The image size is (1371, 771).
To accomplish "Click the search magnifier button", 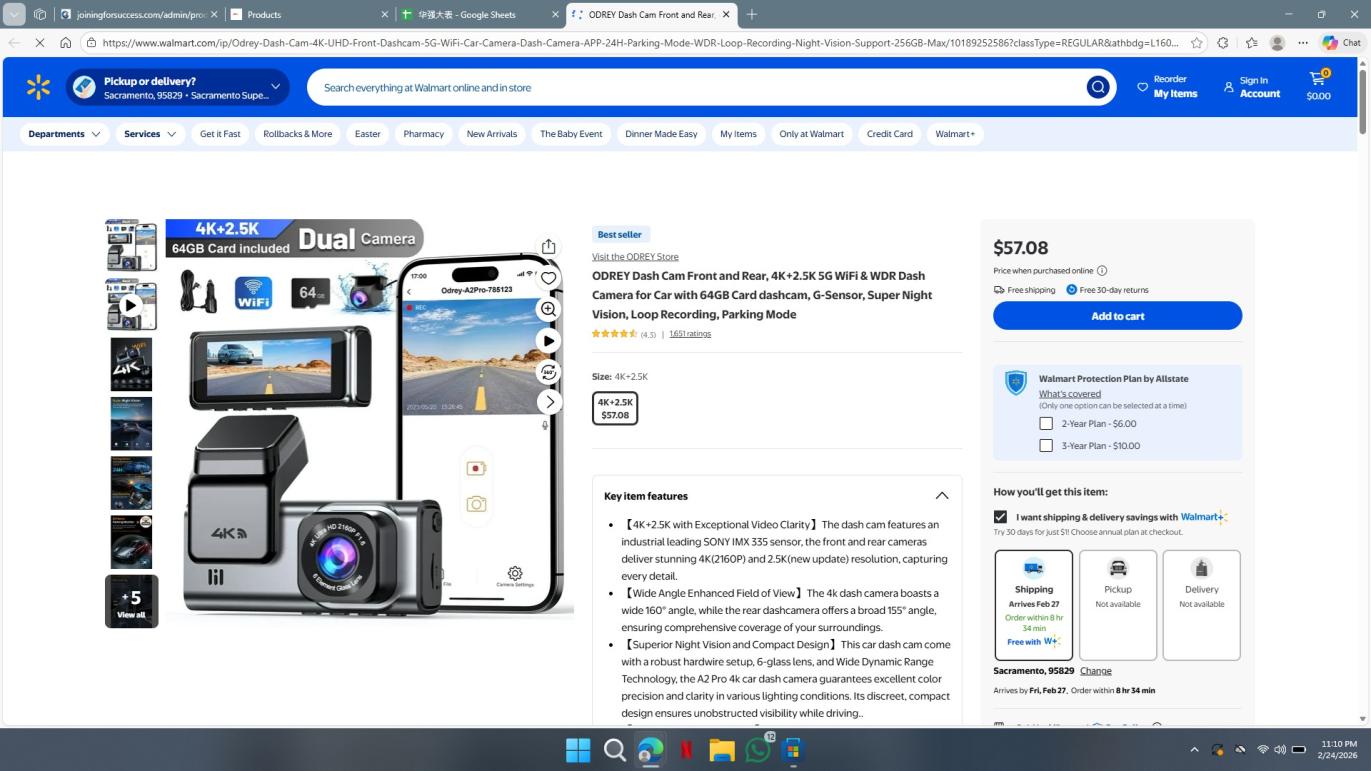I will pyautogui.click(x=1098, y=88).
